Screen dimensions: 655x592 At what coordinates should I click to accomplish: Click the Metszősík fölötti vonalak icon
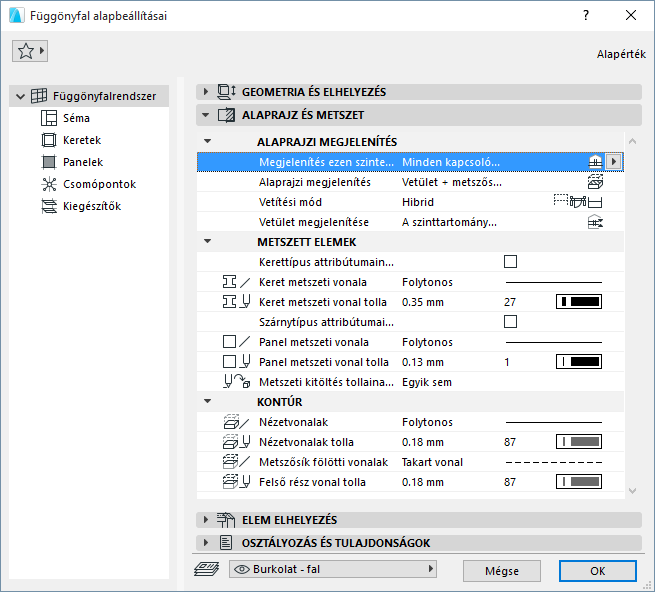click(x=236, y=462)
